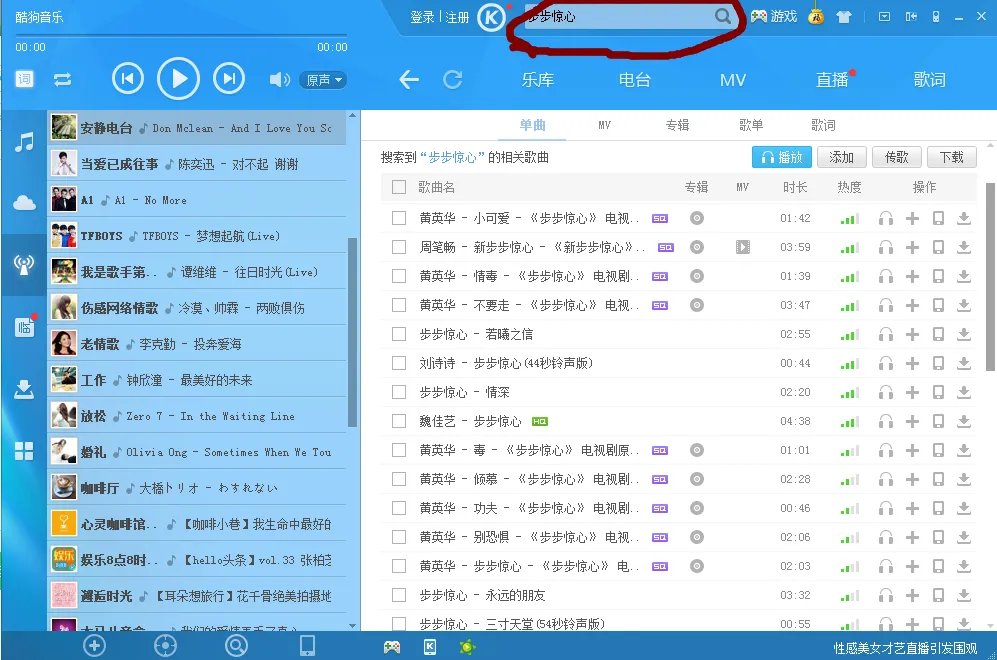Image resolution: width=997 pixels, height=660 pixels.
Task: Click the locate target icon in bottom bar
Action: click(165, 646)
